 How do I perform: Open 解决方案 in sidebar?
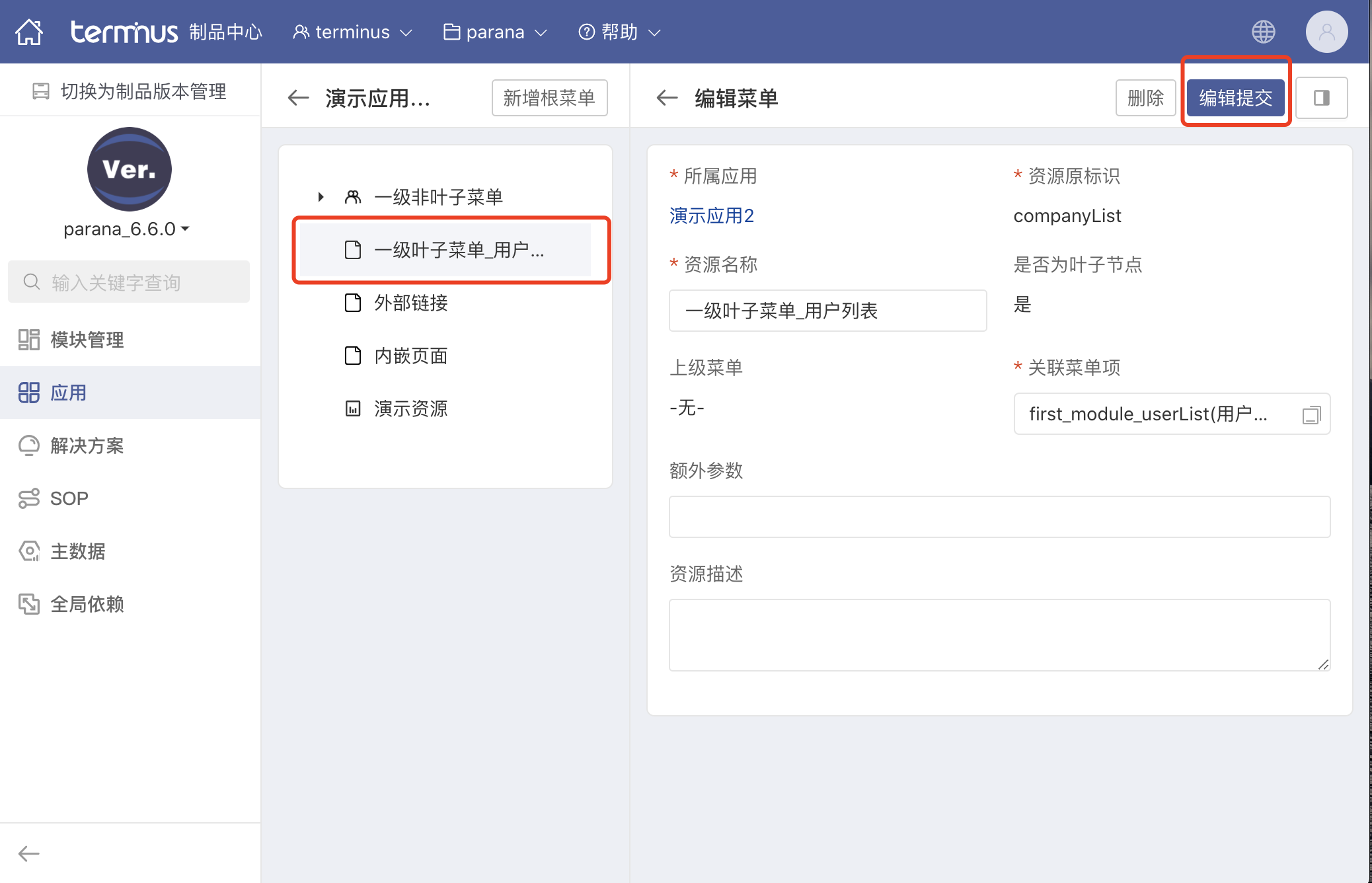tap(130, 445)
